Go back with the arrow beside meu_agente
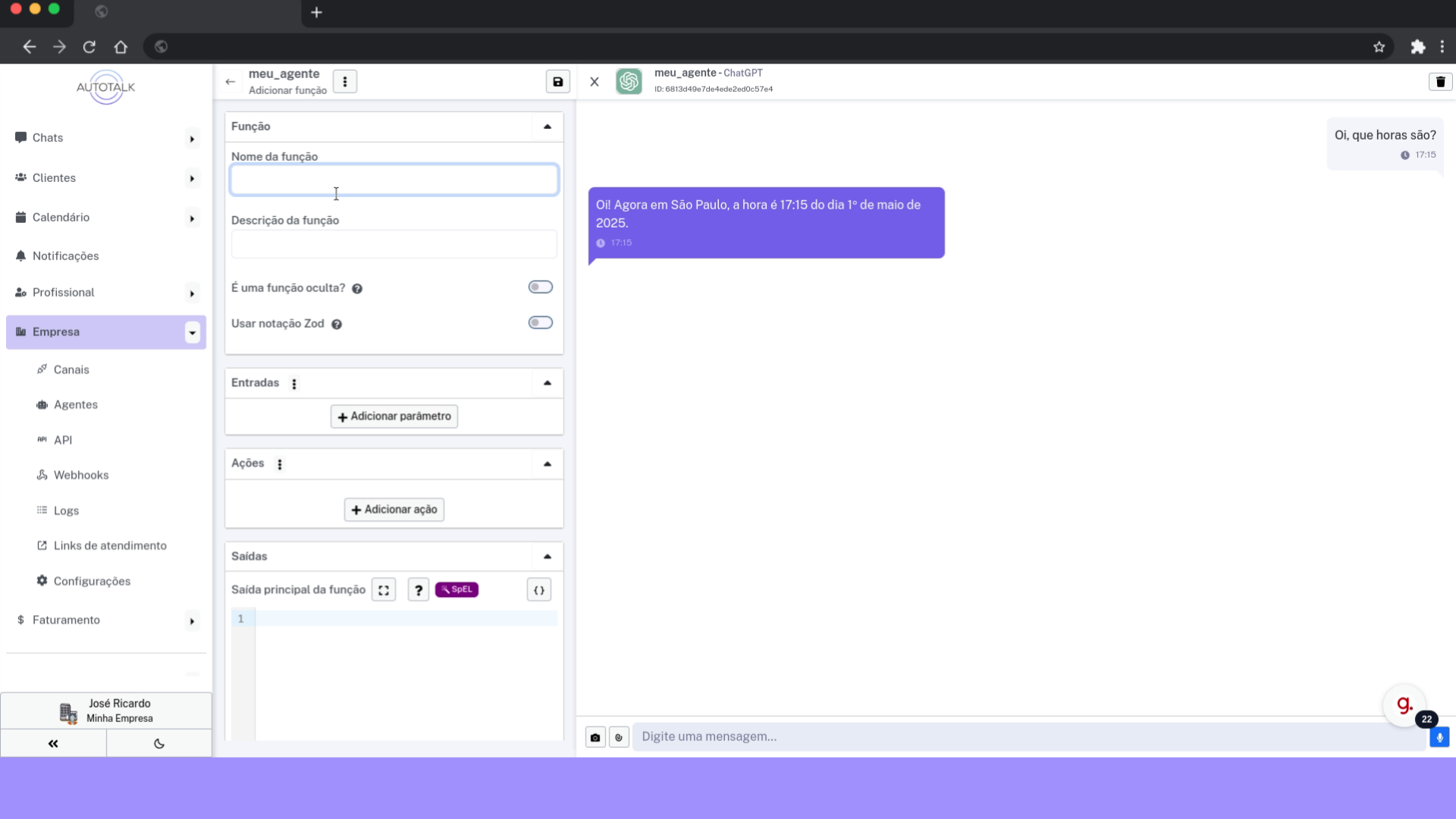 (x=231, y=82)
